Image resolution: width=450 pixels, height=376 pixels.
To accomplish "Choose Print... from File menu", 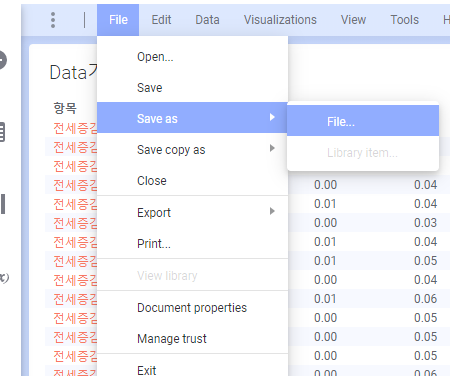I will [x=192, y=244].
